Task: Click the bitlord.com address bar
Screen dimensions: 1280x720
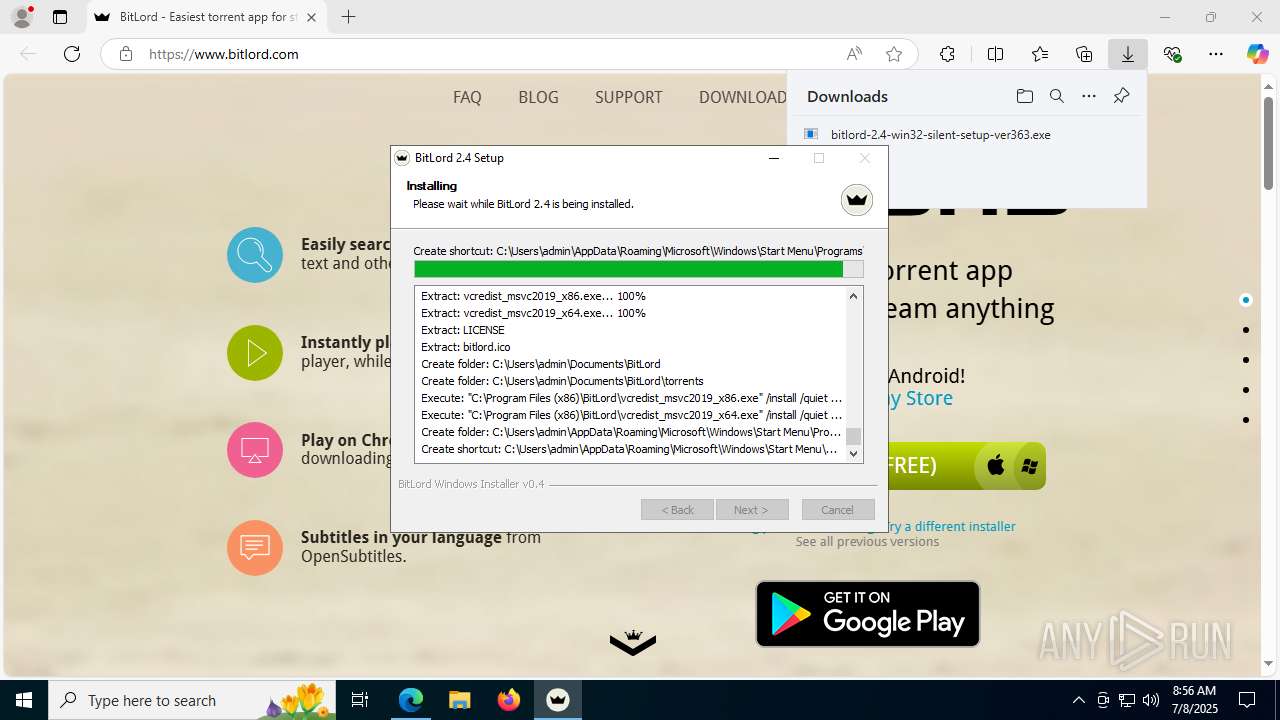Action: tap(490, 54)
